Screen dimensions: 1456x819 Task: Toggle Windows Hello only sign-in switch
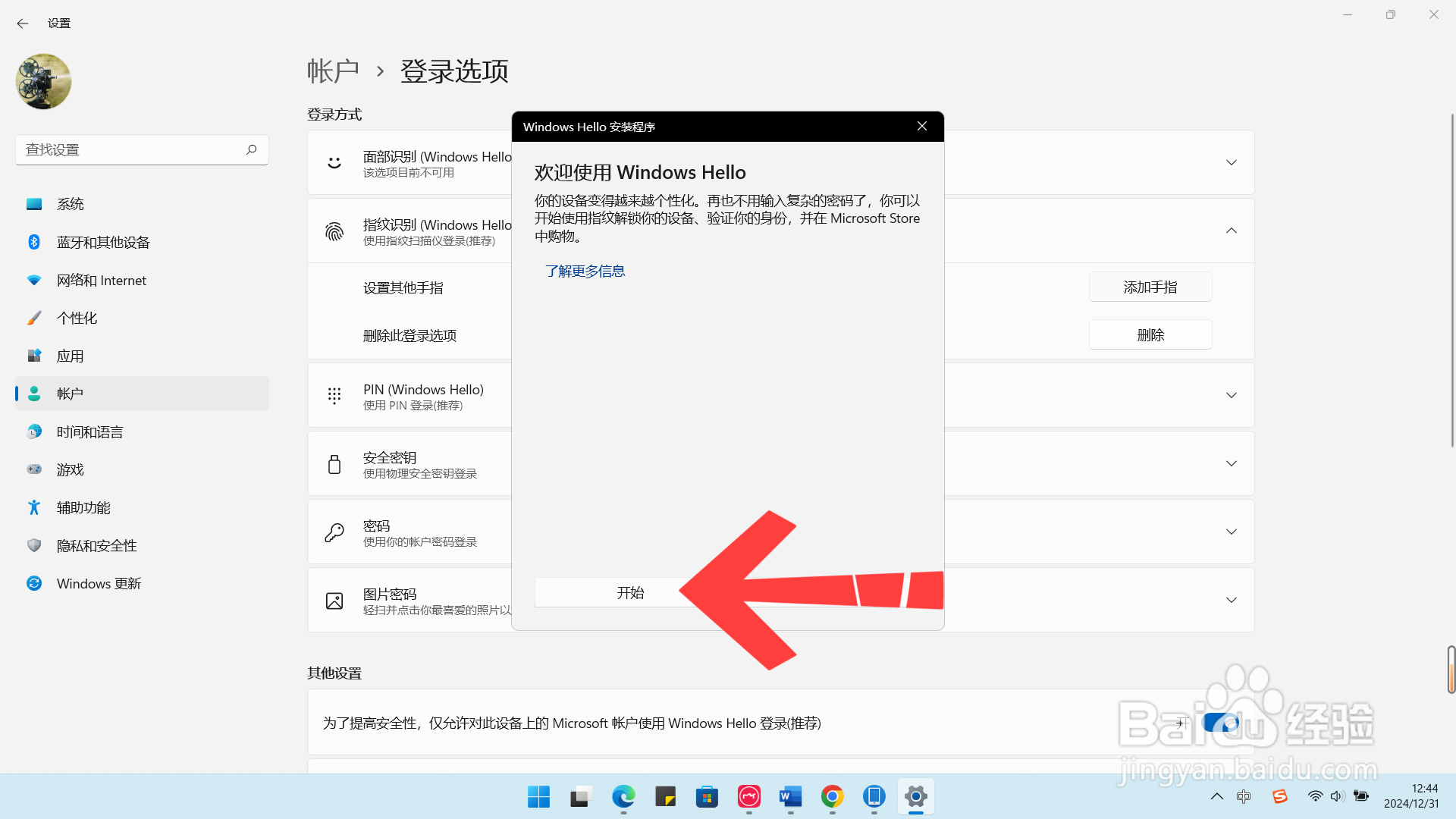click(x=1221, y=723)
